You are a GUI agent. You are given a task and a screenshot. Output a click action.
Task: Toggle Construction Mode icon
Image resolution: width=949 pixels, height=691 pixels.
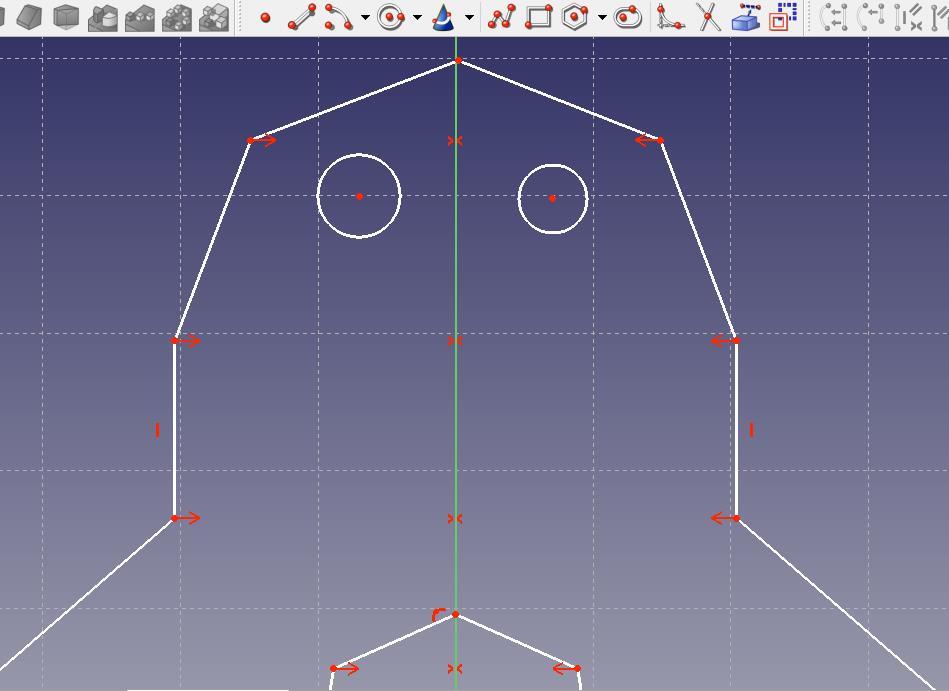[x=784, y=17]
